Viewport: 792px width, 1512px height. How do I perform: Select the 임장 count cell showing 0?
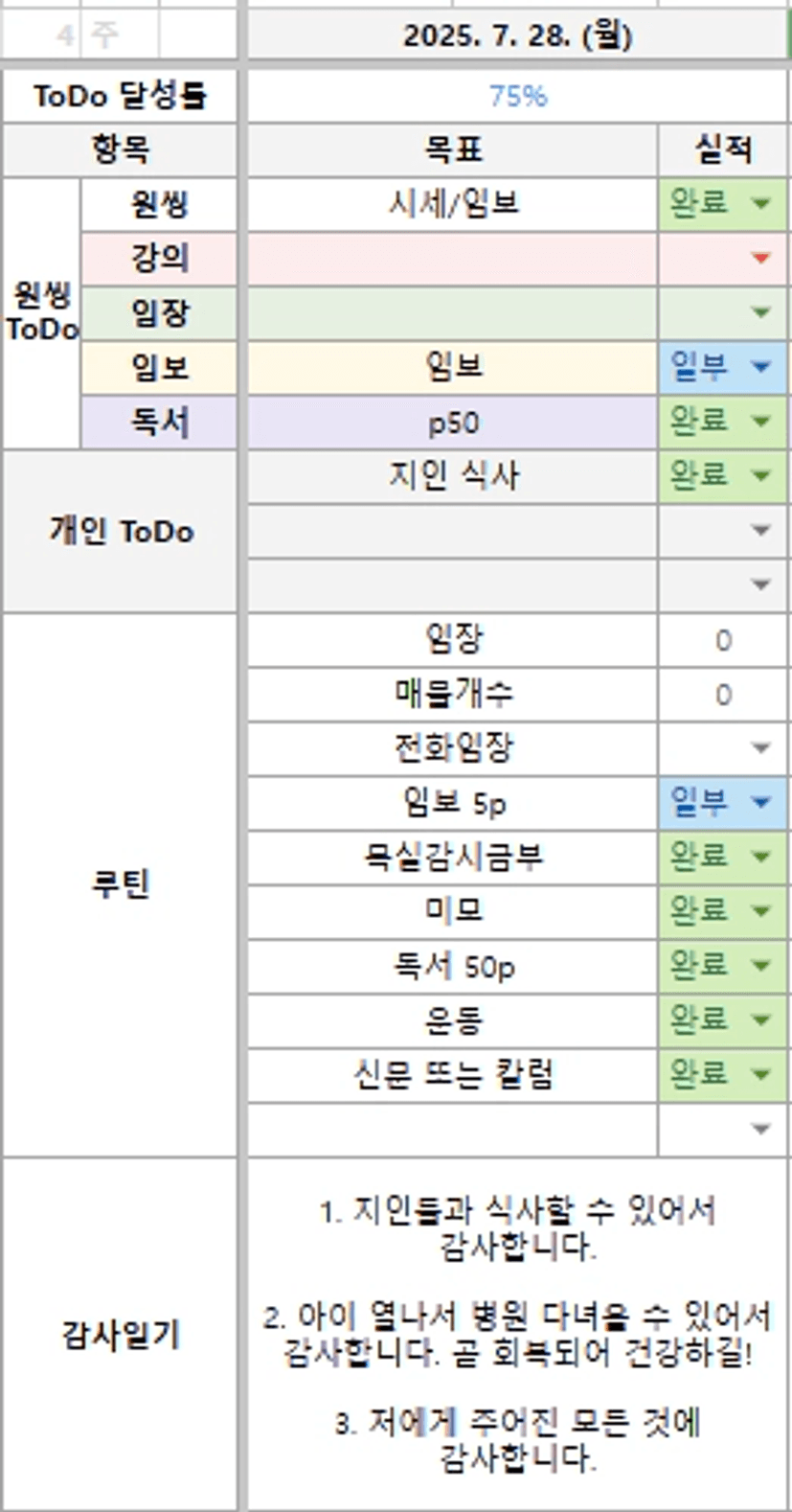(x=723, y=639)
